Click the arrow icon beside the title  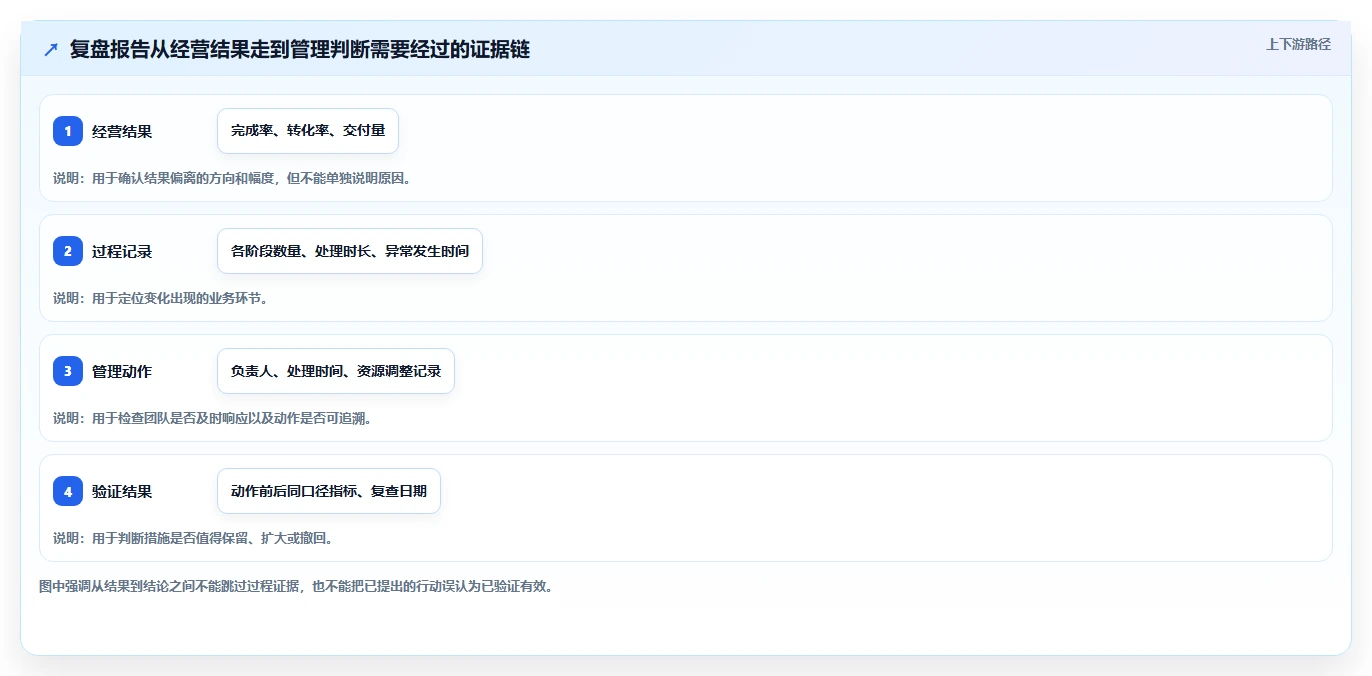tap(51, 50)
